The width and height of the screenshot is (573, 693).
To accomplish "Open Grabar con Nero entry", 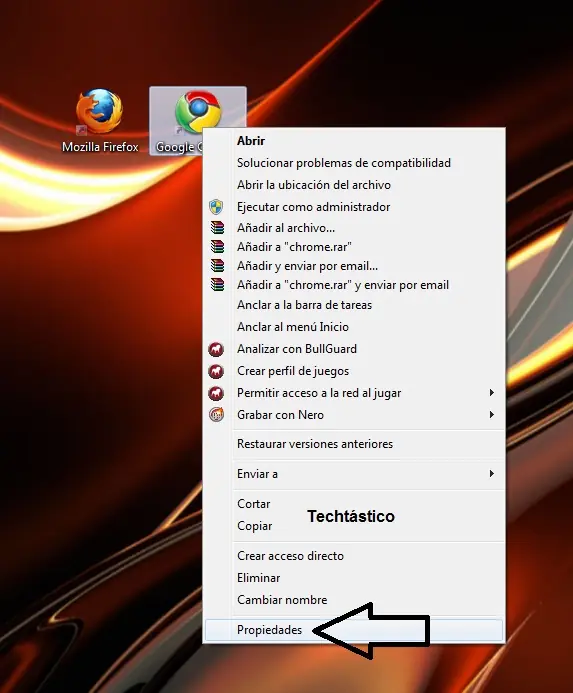I will (x=354, y=415).
